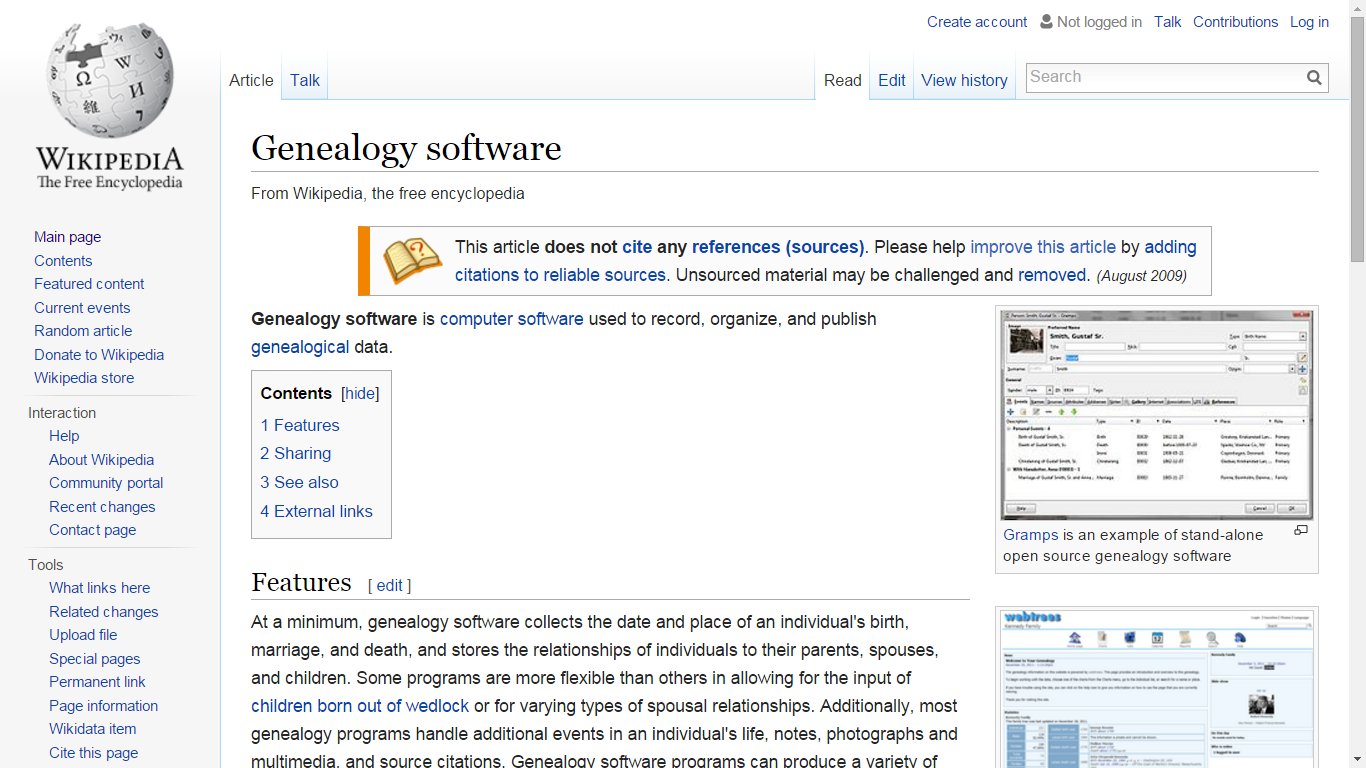
Task: Switch to the Talk tab
Action: pos(304,80)
